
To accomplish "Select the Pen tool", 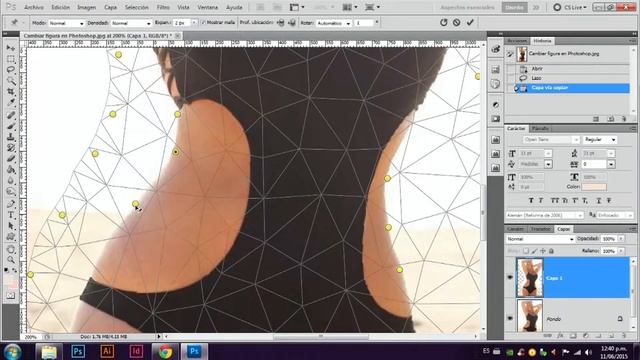I will (11, 204).
